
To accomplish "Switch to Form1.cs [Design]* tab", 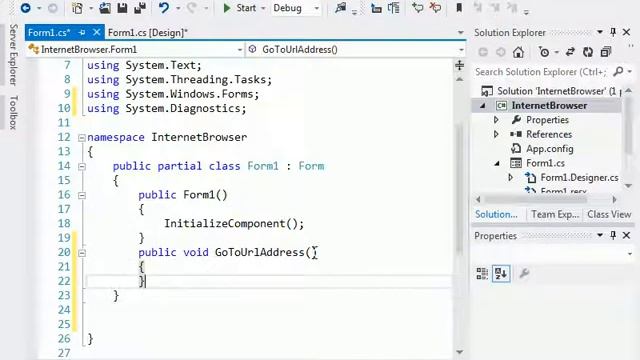I will coord(148,32).
